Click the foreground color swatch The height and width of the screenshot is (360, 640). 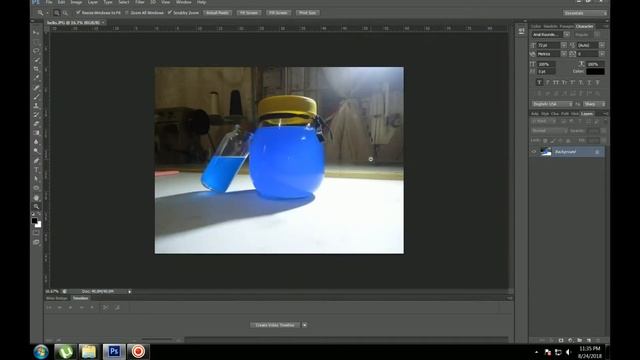tap(34, 220)
